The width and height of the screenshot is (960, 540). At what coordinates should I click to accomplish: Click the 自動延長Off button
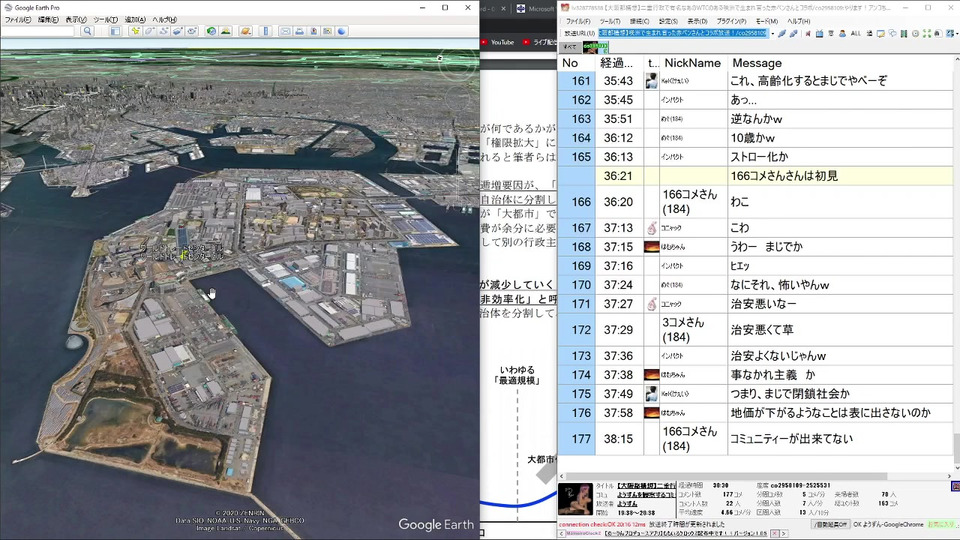point(830,524)
